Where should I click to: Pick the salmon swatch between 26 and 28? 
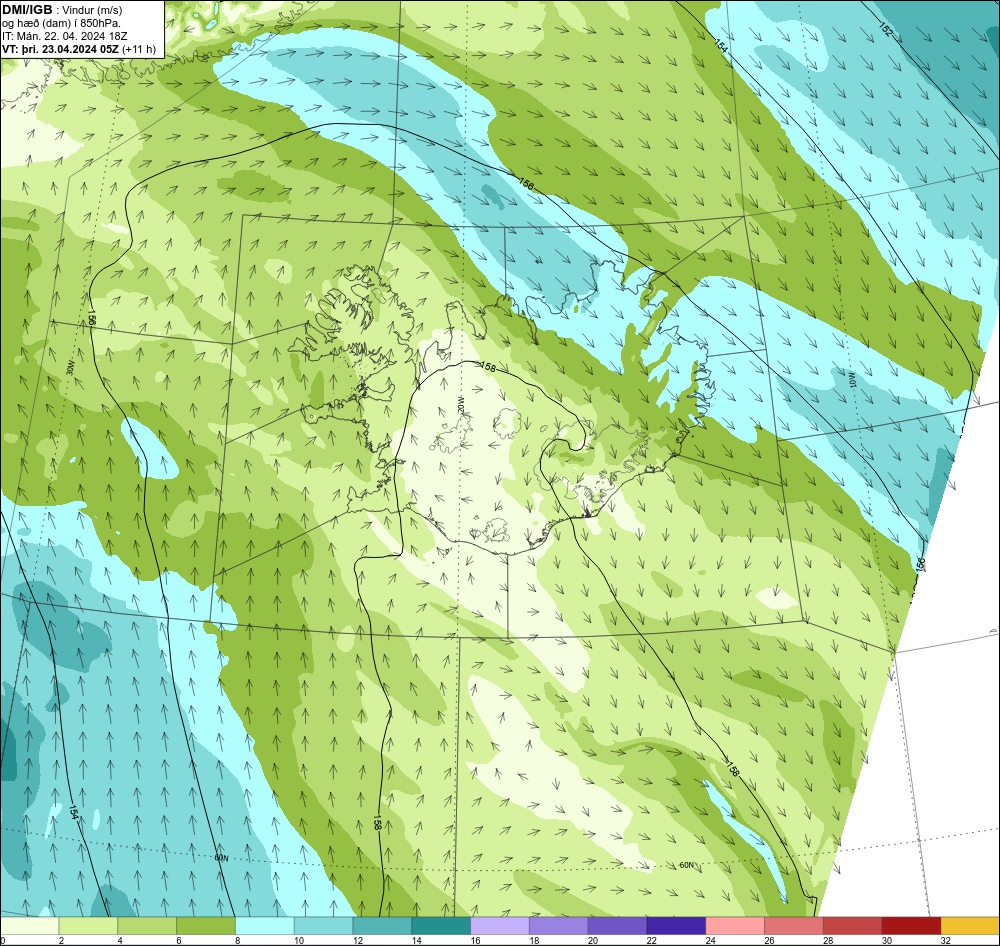[793, 925]
